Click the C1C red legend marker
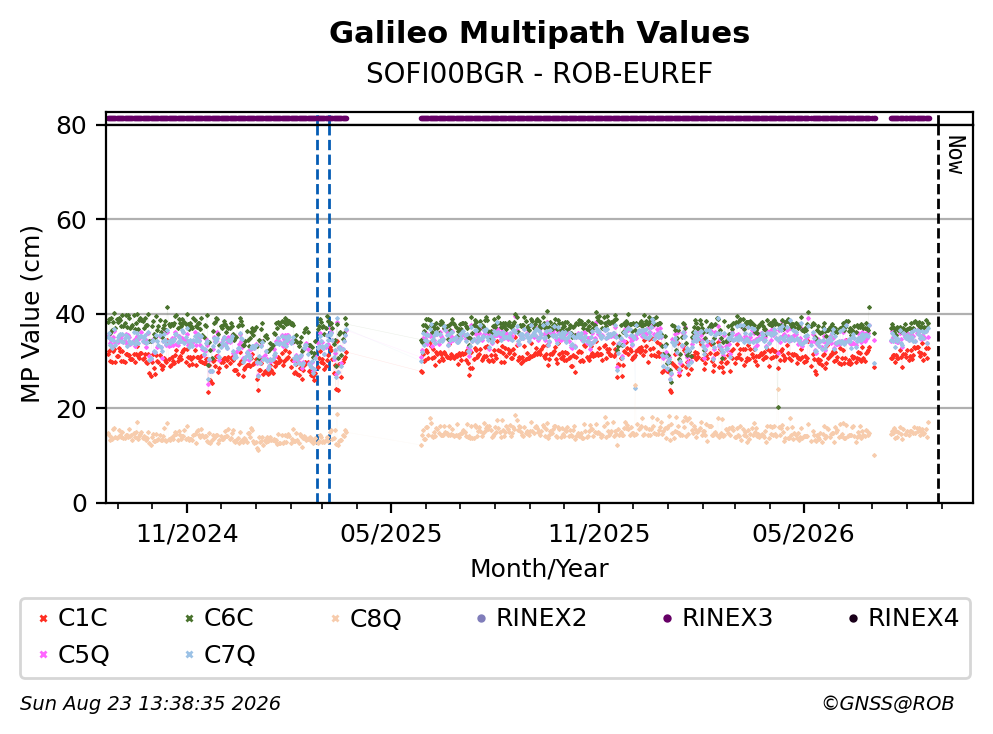 (43, 618)
